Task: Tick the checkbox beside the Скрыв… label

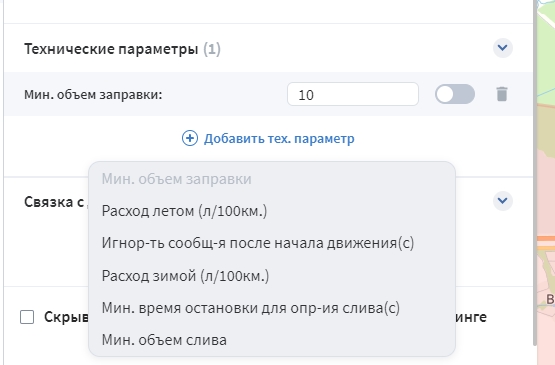Action: click(27, 317)
